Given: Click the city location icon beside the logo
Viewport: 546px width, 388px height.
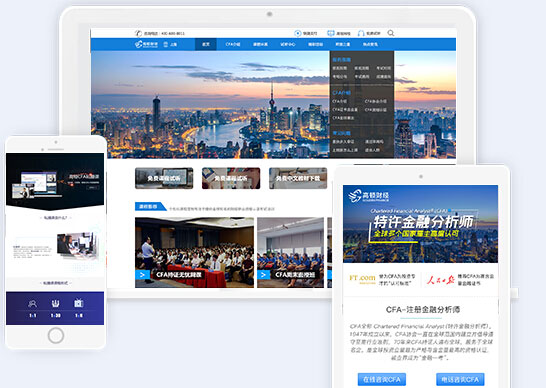Looking at the screenshot, I should click(166, 44).
